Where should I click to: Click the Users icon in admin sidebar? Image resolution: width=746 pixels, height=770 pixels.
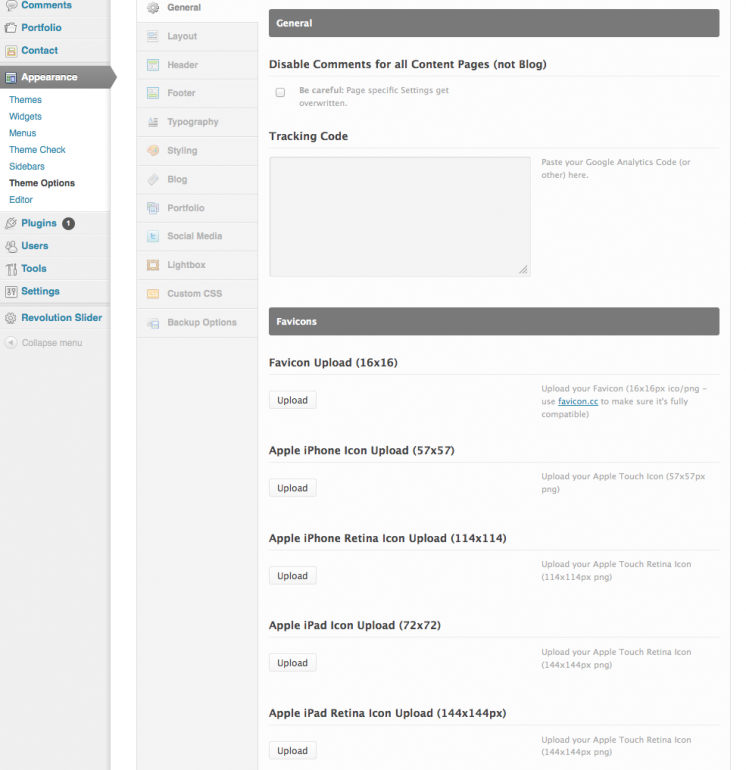coord(11,246)
